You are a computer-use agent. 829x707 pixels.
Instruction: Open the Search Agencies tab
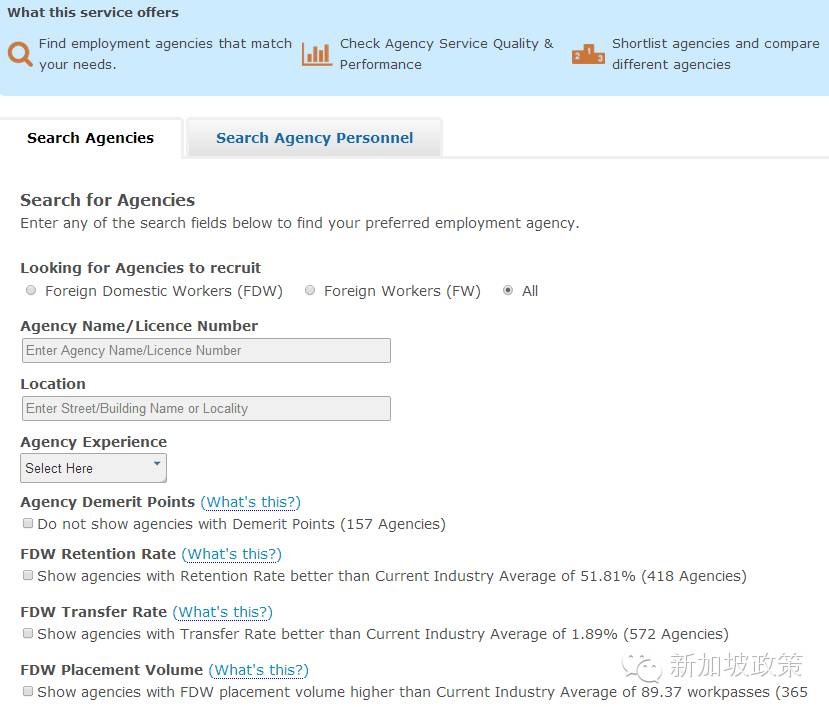click(x=90, y=138)
